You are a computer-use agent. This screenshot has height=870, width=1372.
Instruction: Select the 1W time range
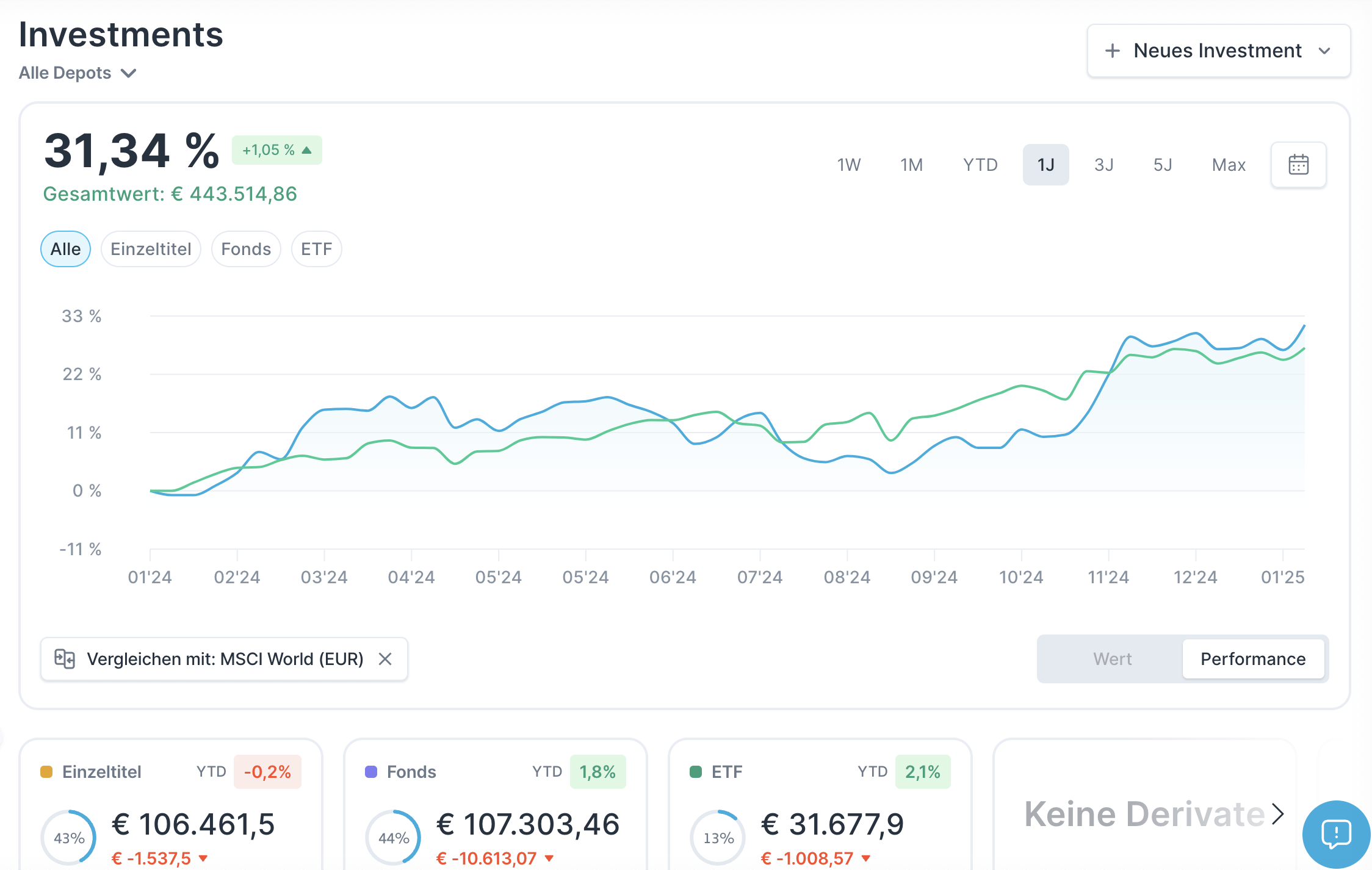point(848,165)
